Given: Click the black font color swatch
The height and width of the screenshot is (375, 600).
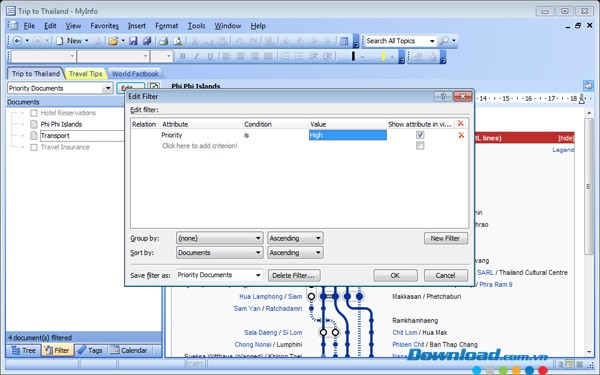Looking at the screenshot, I should pyautogui.click(x=353, y=57).
